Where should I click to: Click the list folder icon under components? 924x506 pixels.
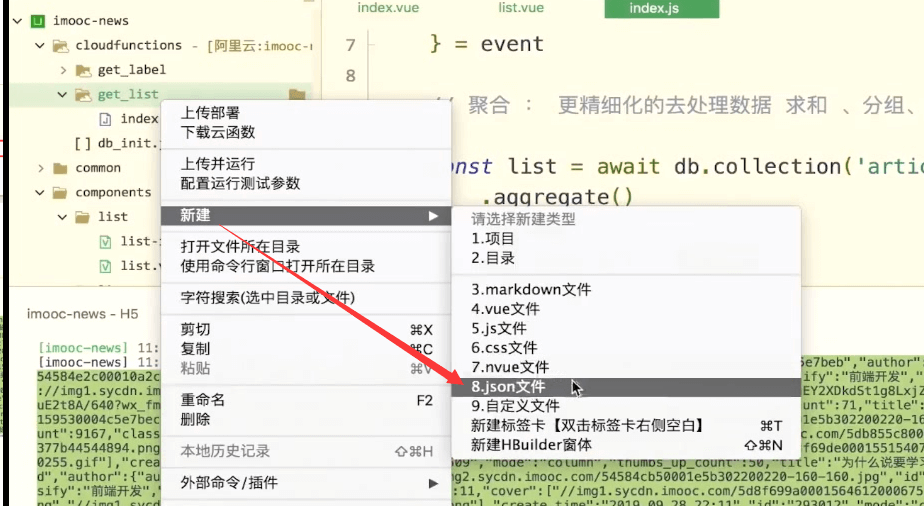pos(83,217)
